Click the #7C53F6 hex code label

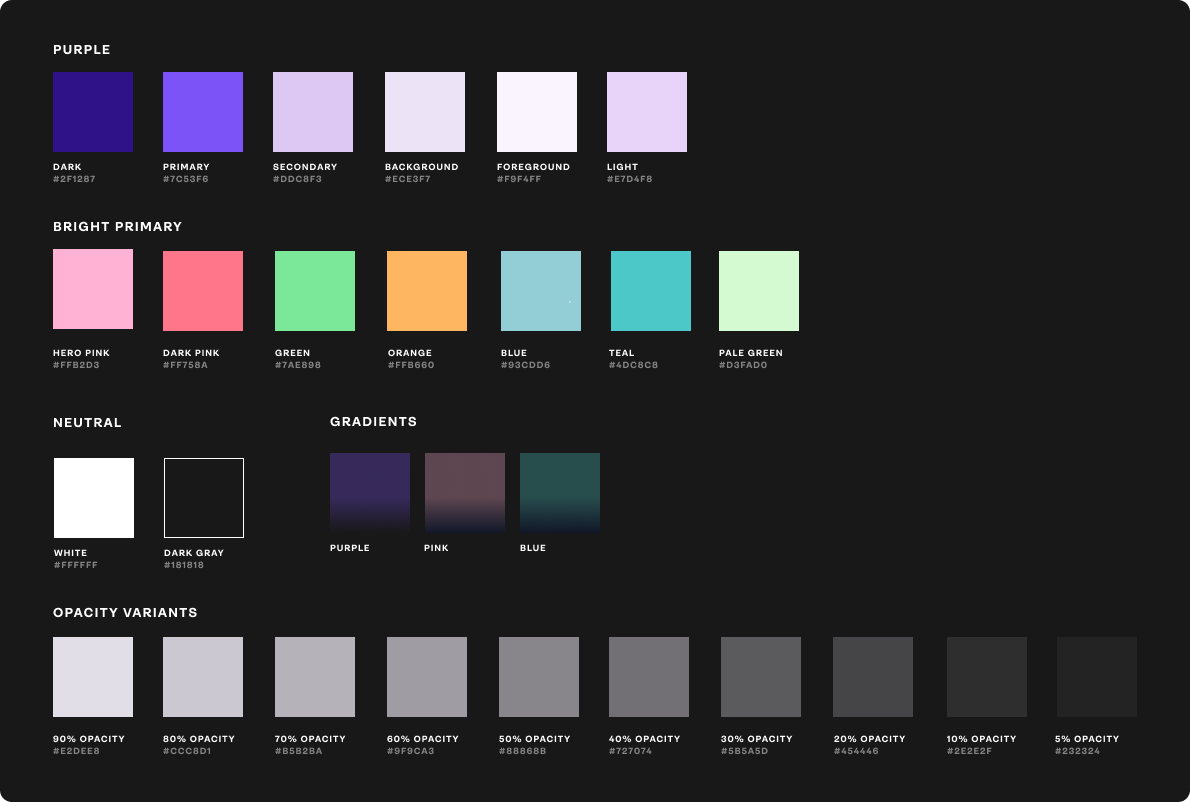click(x=186, y=179)
